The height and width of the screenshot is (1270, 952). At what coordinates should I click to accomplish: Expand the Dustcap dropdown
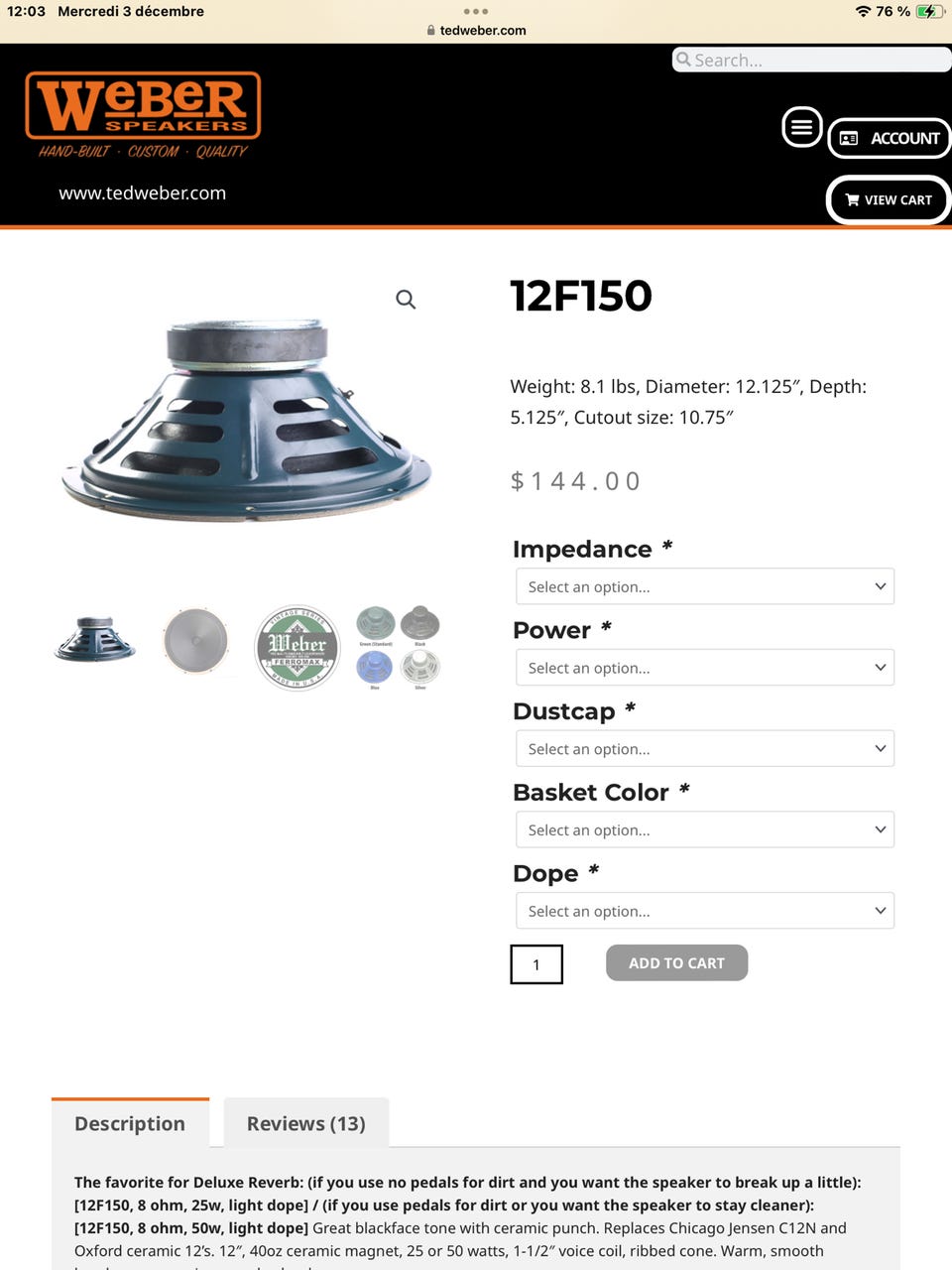click(705, 749)
